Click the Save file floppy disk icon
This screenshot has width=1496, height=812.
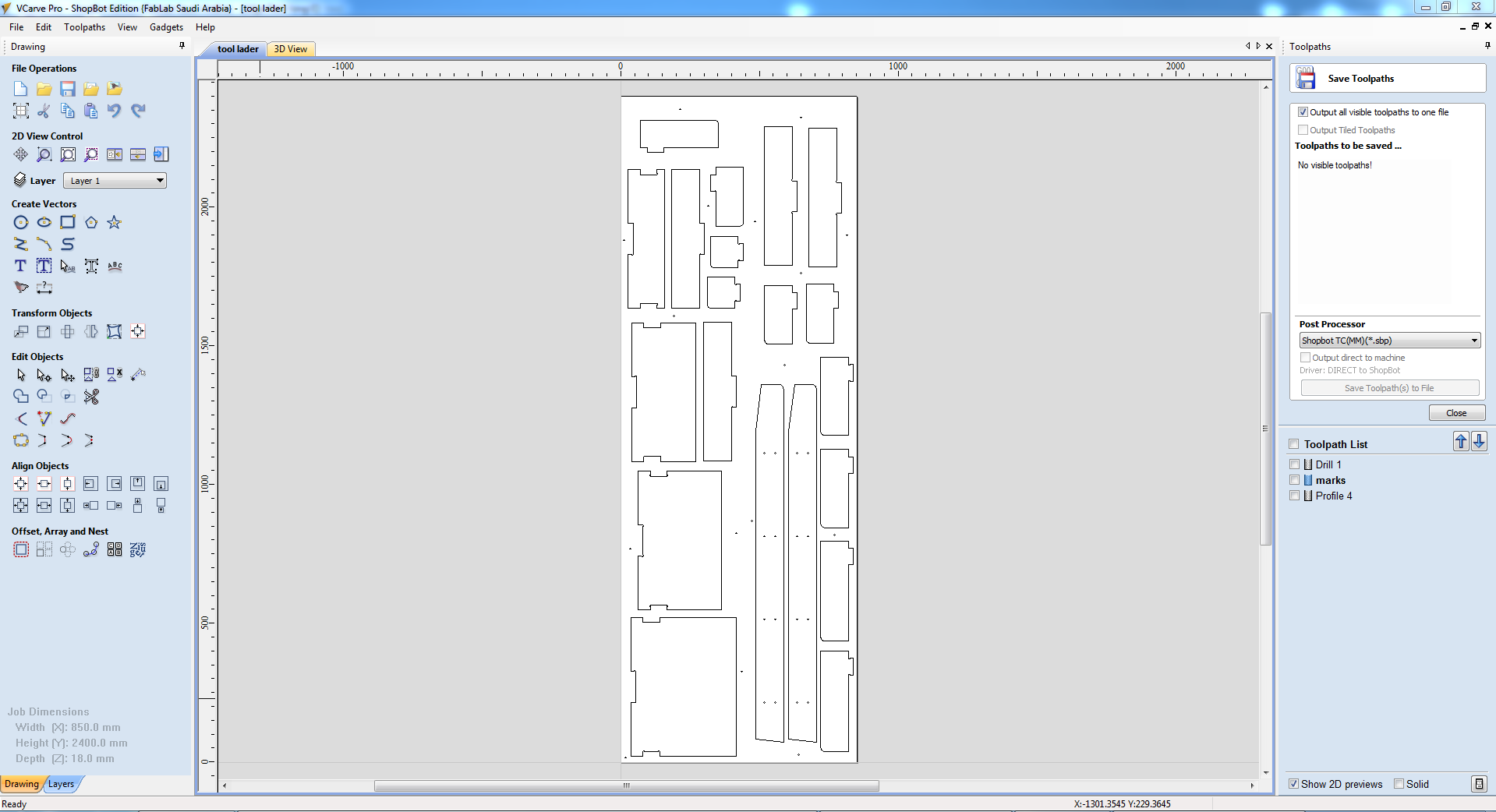tap(68, 89)
